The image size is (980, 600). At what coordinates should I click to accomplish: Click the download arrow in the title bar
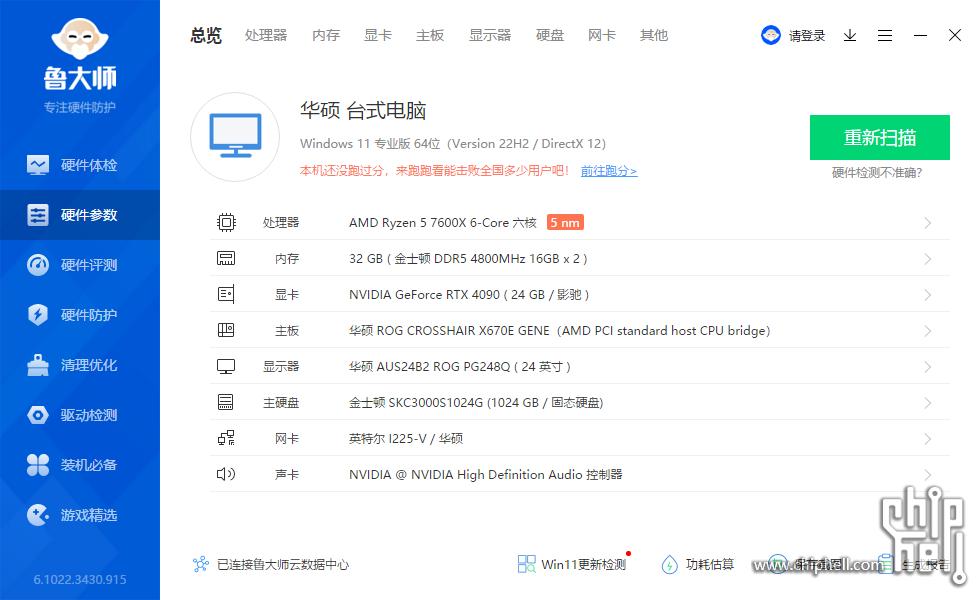click(850, 35)
